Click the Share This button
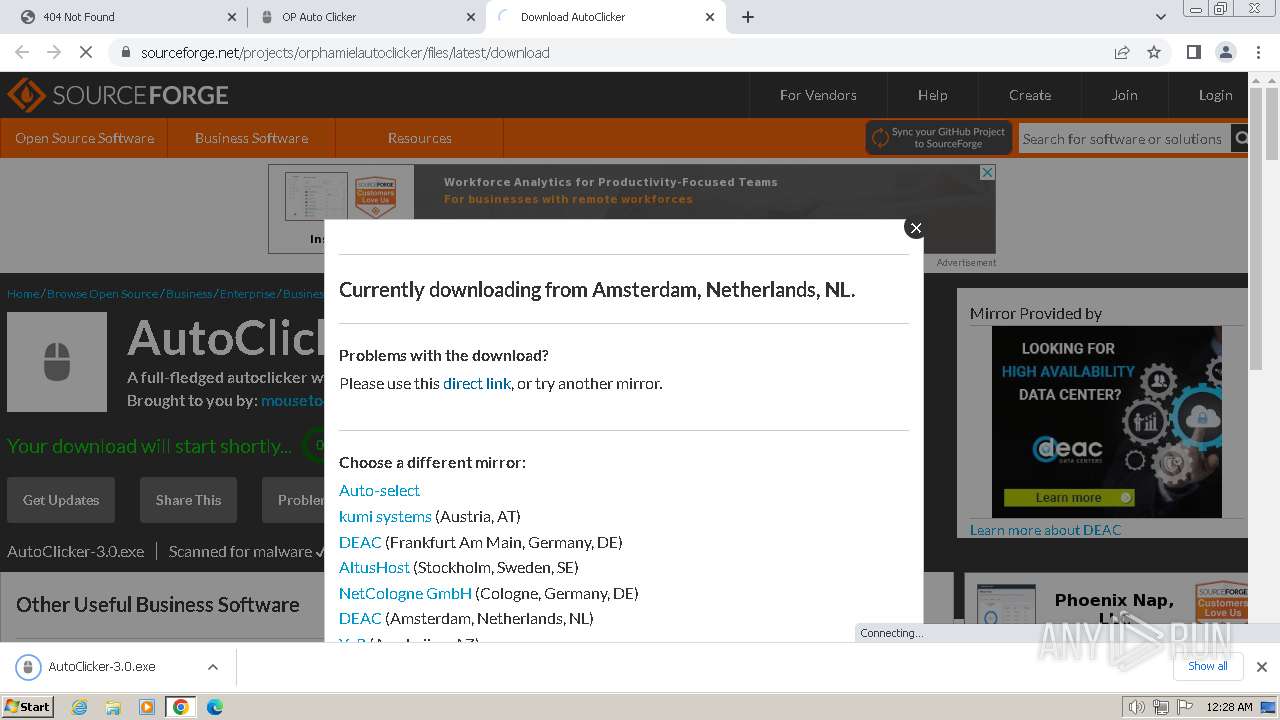The height and width of the screenshot is (720, 1280). 188,500
